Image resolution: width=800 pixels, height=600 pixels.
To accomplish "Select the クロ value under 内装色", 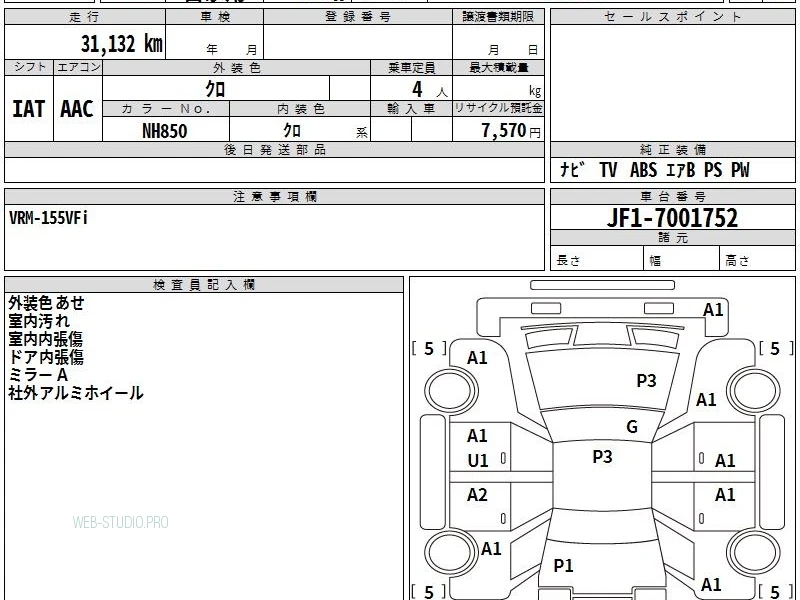I will [x=292, y=131].
